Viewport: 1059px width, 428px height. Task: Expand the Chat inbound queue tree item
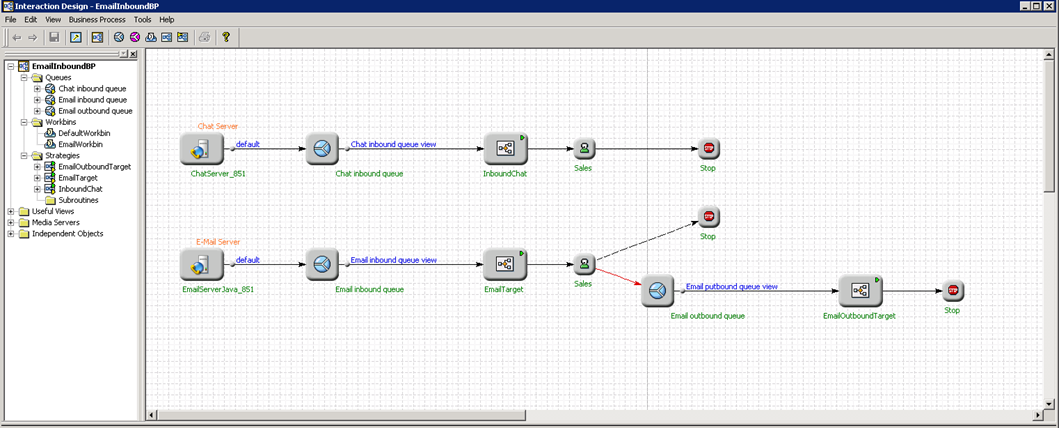pyautogui.click(x=37, y=88)
